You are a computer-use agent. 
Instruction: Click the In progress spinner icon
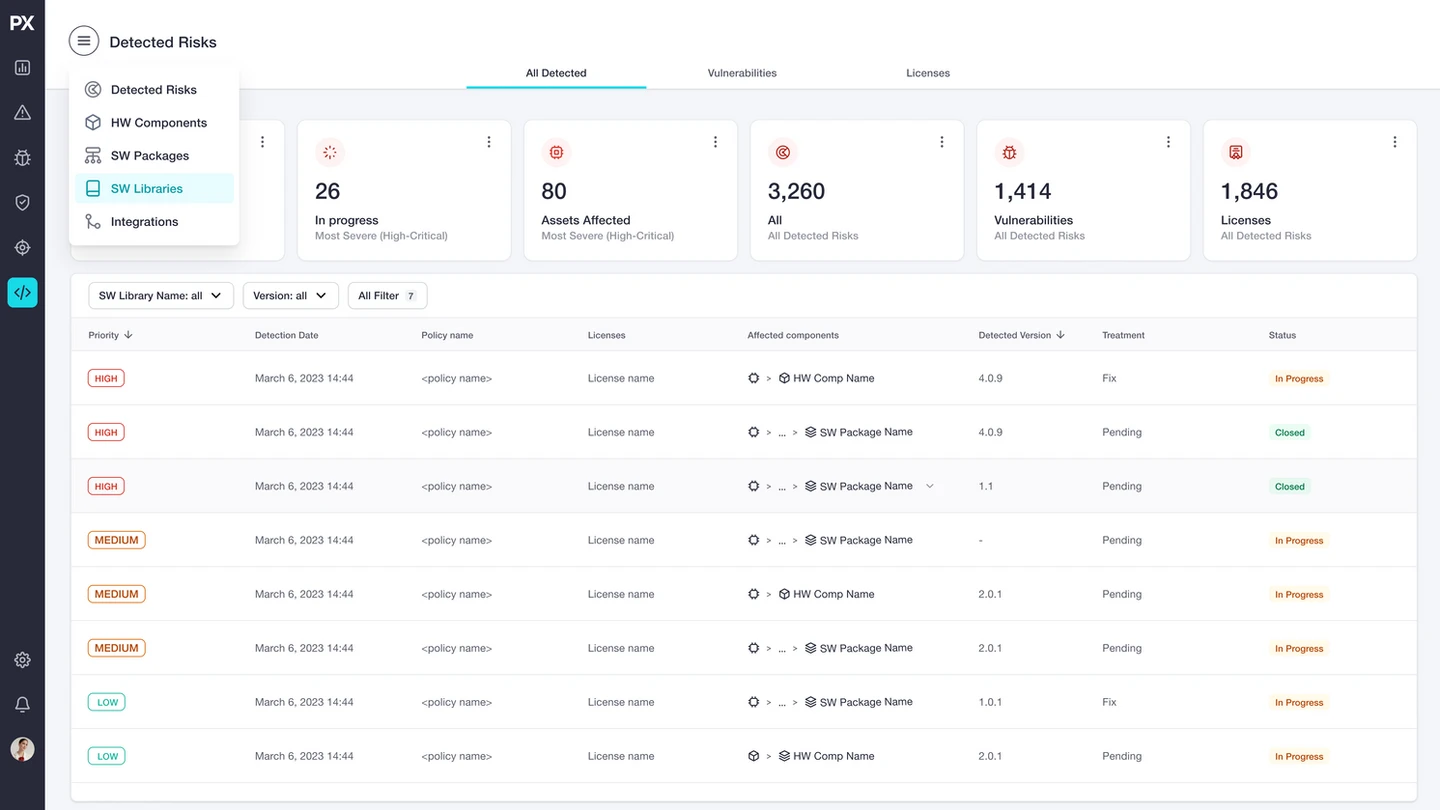pyautogui.click(x=330, y=152)
